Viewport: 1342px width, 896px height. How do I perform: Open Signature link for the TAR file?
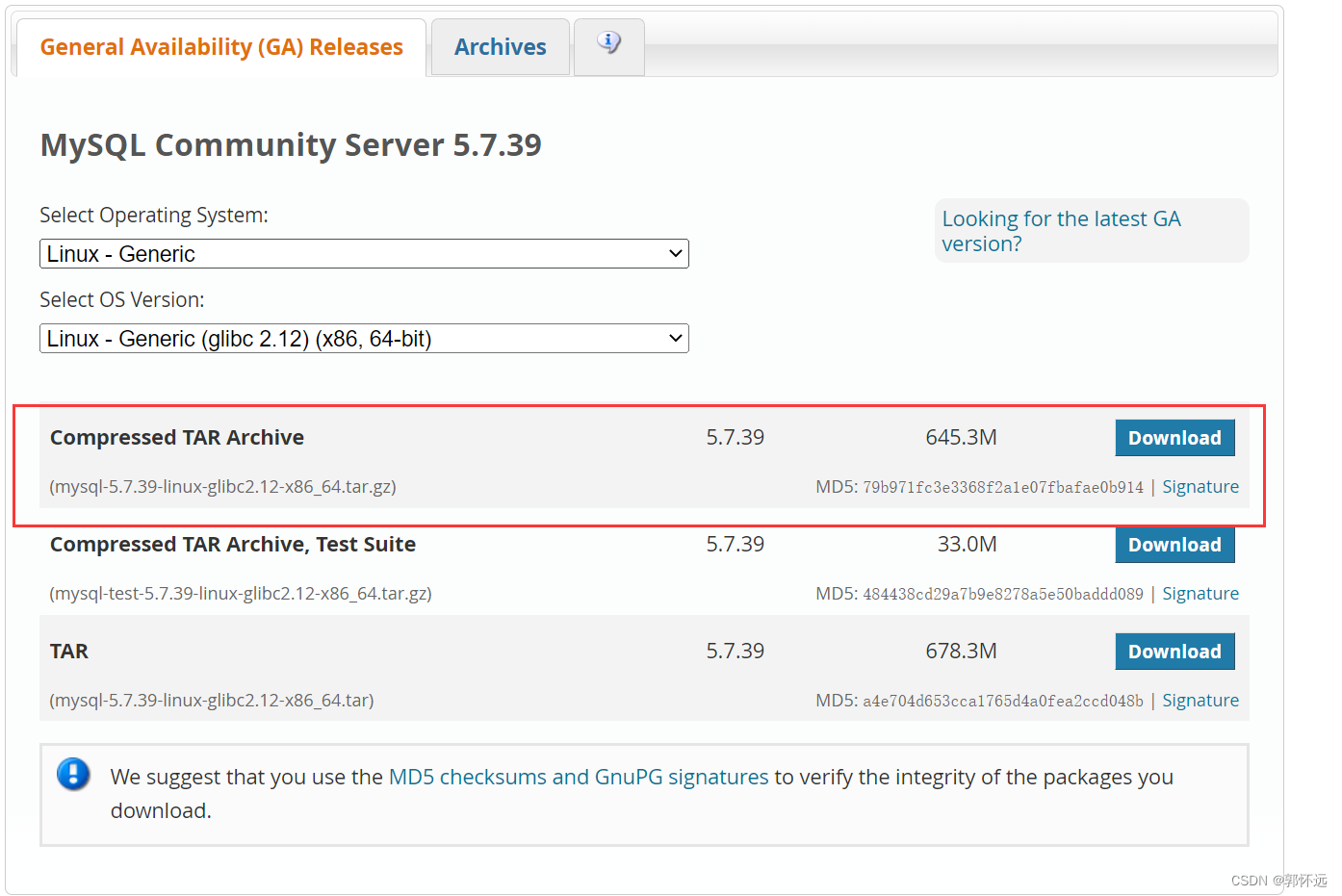[1200, 701]
